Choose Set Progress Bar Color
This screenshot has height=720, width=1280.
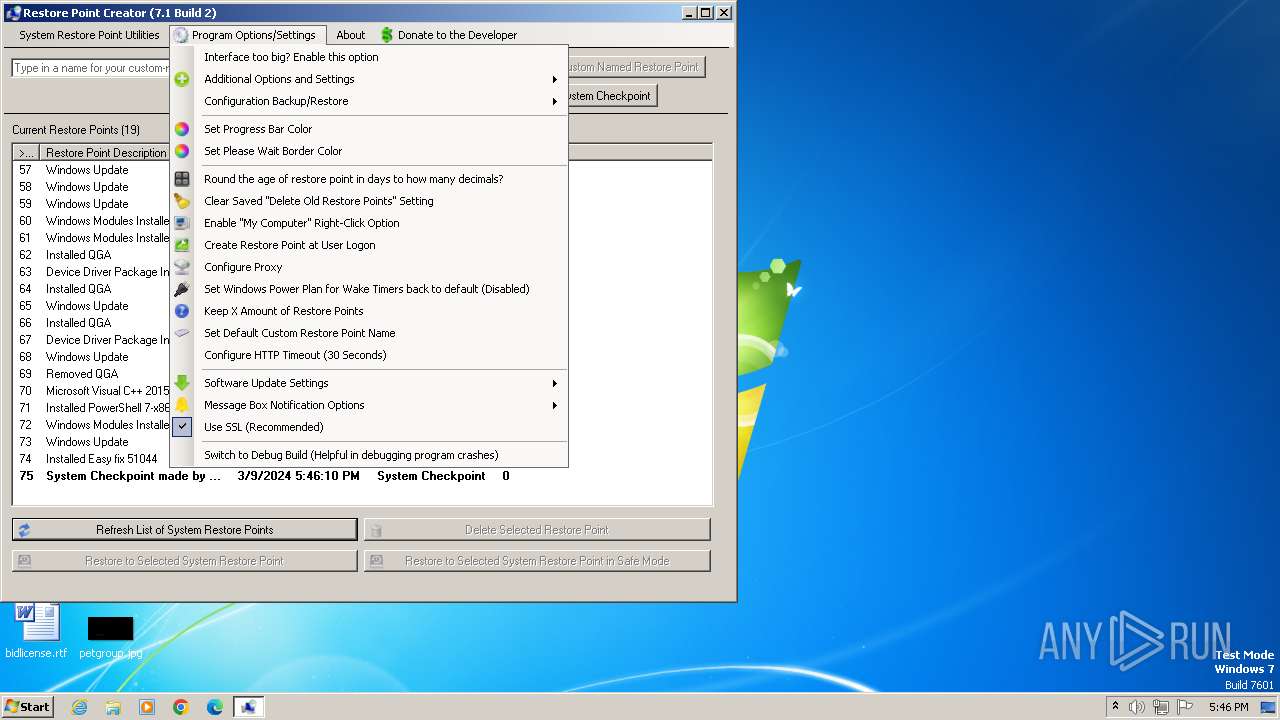(369, 129)
